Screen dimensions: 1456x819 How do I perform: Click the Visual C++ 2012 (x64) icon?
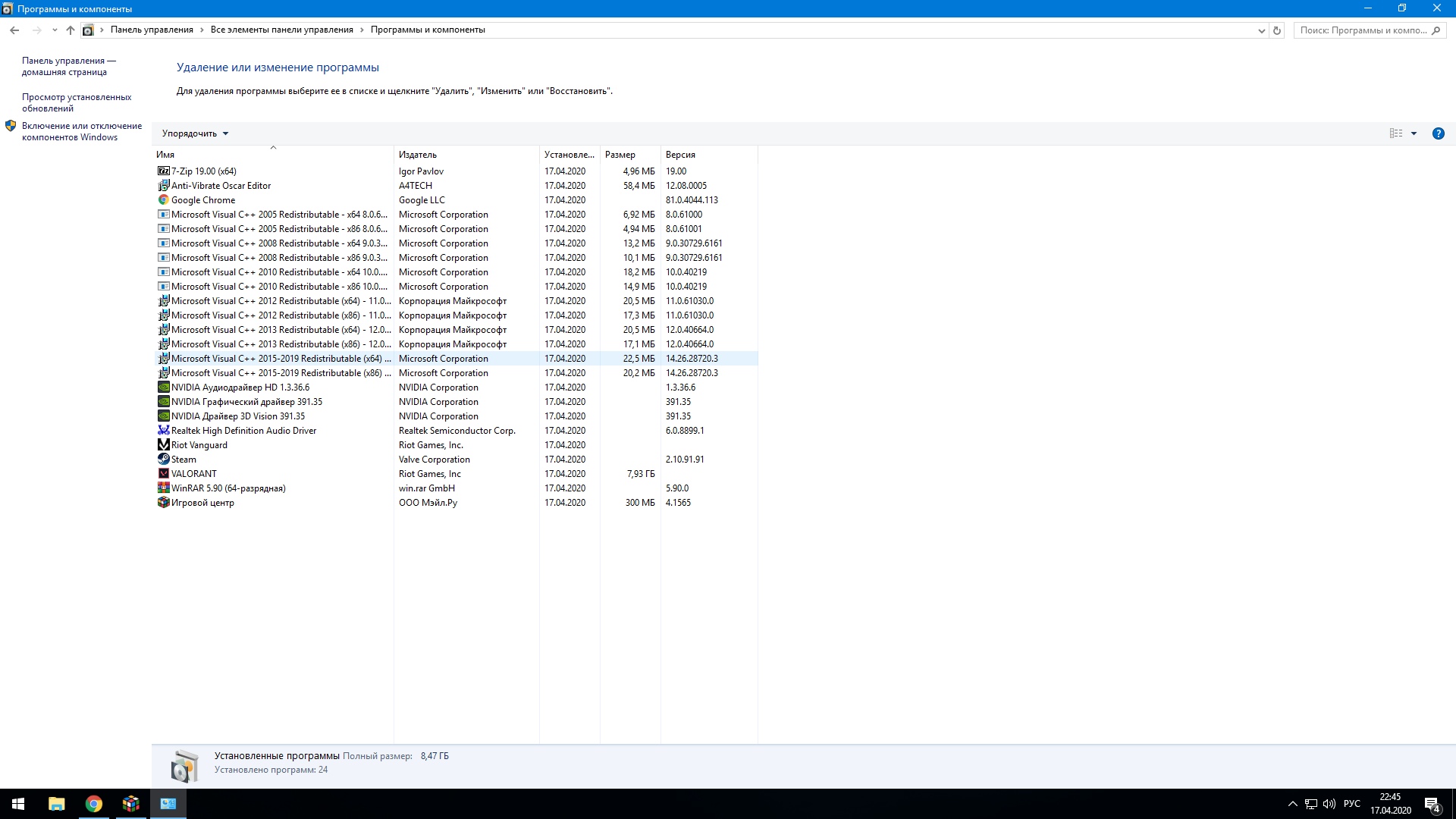click(163, 301)
